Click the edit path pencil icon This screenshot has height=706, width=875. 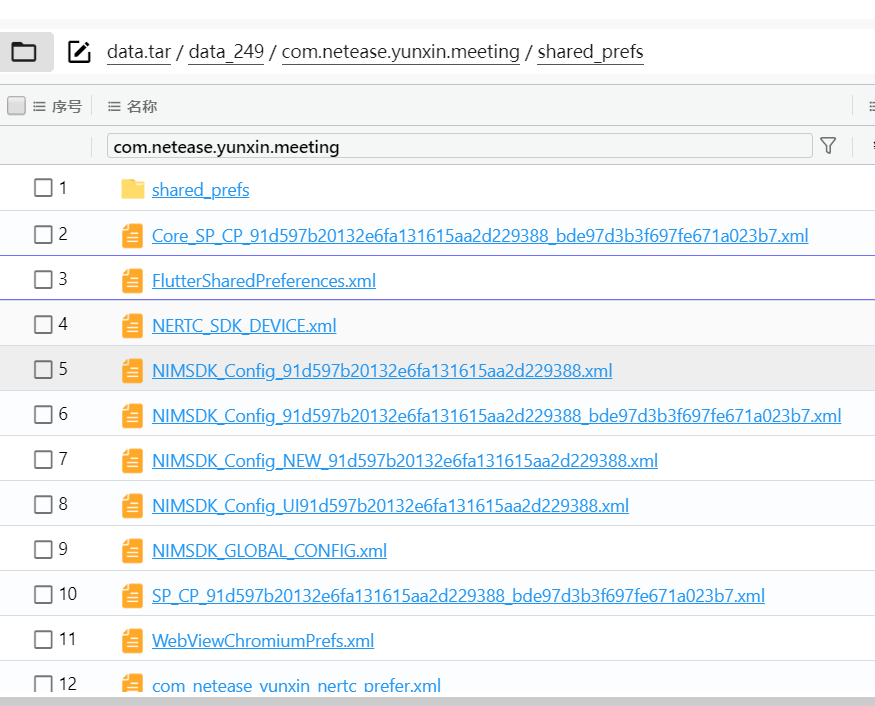(x=79, y=52)
